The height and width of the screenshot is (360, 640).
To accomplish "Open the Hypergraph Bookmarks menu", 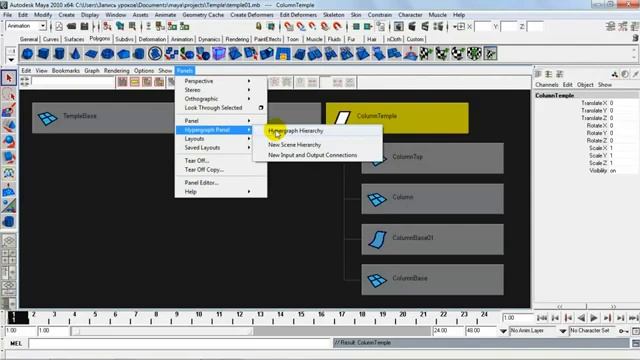I will (x=66, y=71).
